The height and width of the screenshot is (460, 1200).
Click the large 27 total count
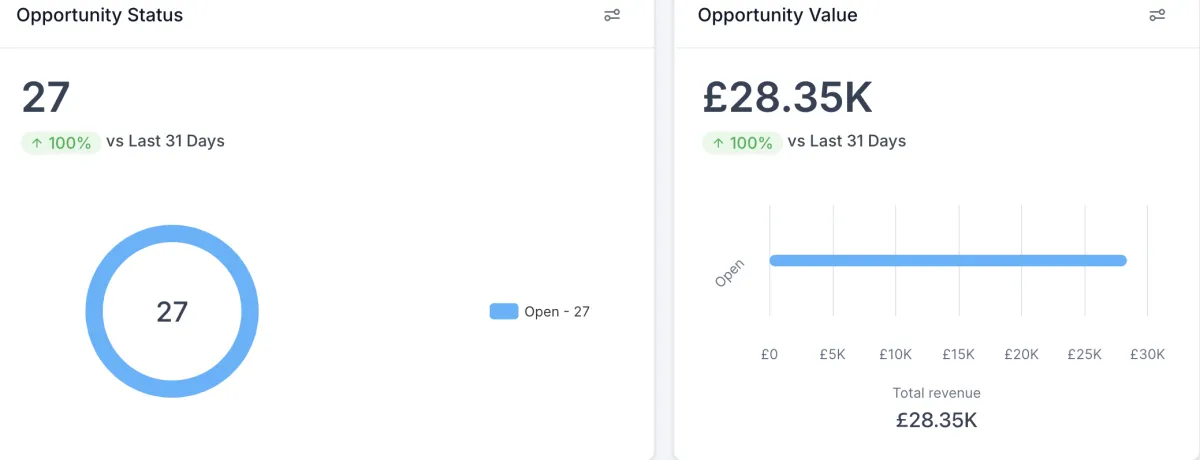click(x=46, y=98)
